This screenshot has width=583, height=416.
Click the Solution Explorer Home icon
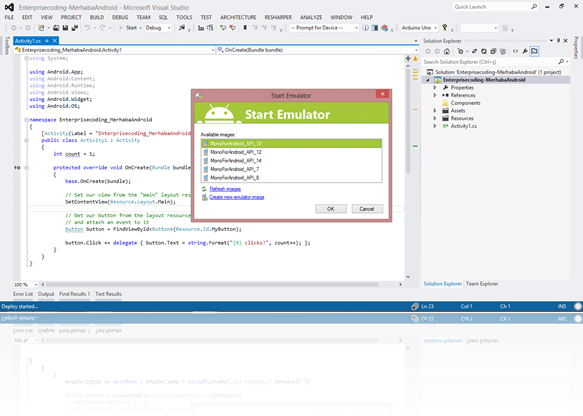447,52
